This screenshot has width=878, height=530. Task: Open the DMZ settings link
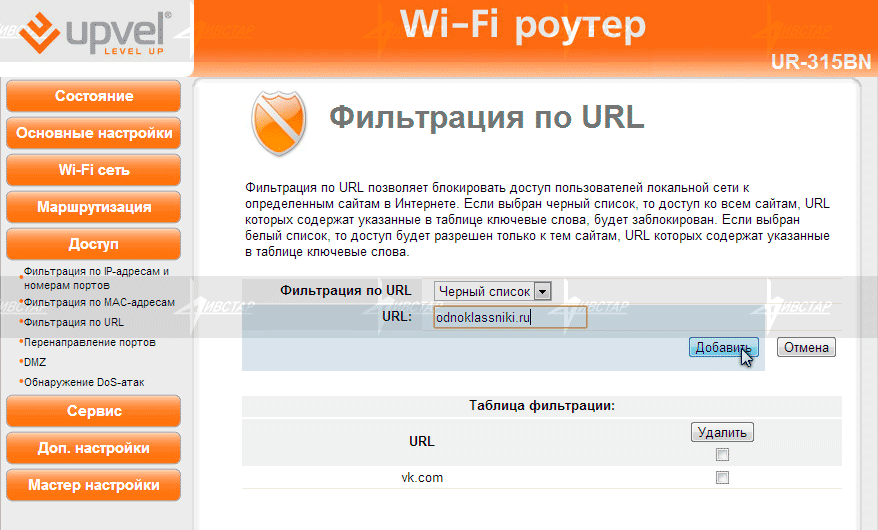[x=35, y=362]
